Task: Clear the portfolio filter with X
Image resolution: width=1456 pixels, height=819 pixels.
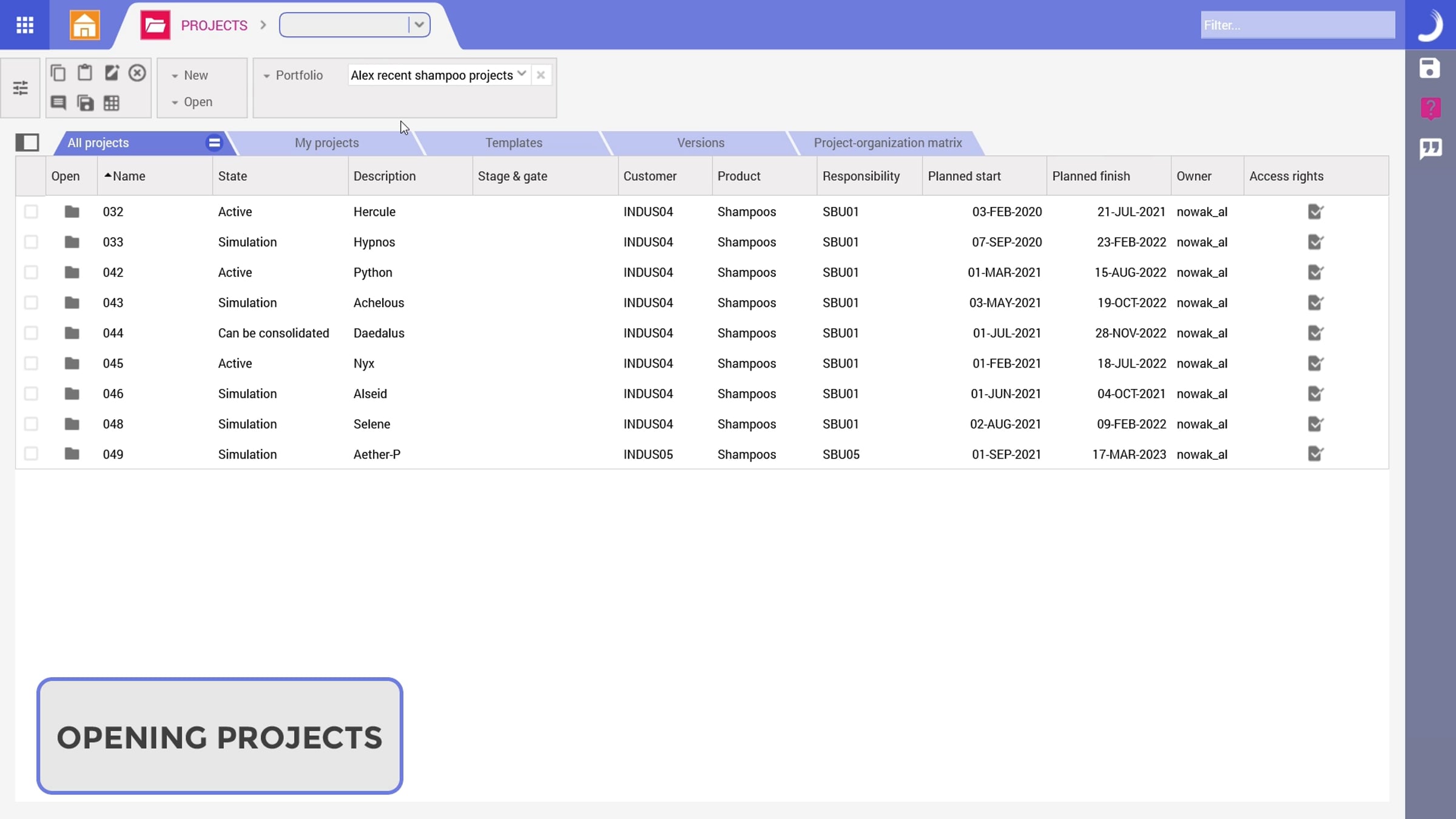Action: (x=541, y=75)
